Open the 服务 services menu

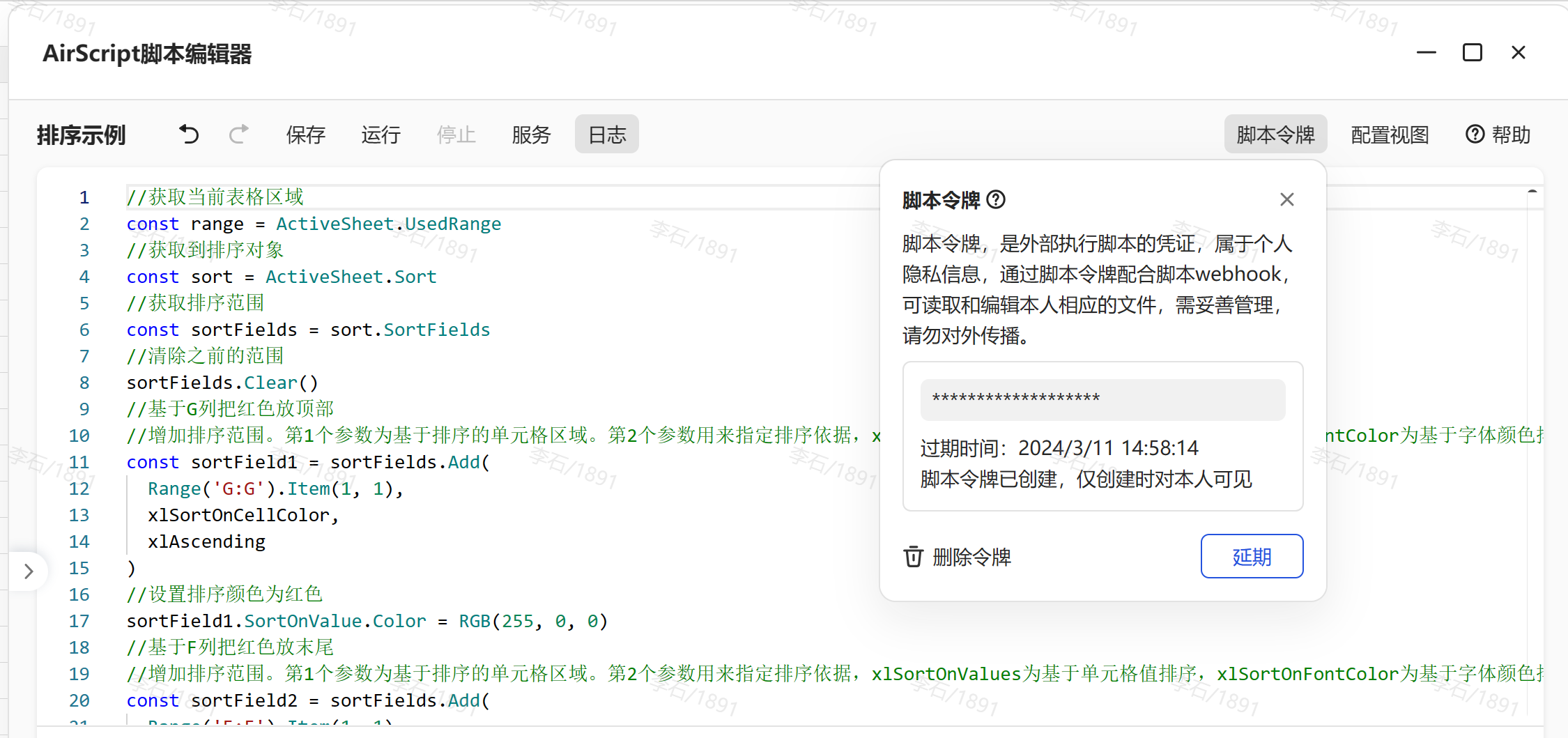pyautogui.click(x=531, y=134)
